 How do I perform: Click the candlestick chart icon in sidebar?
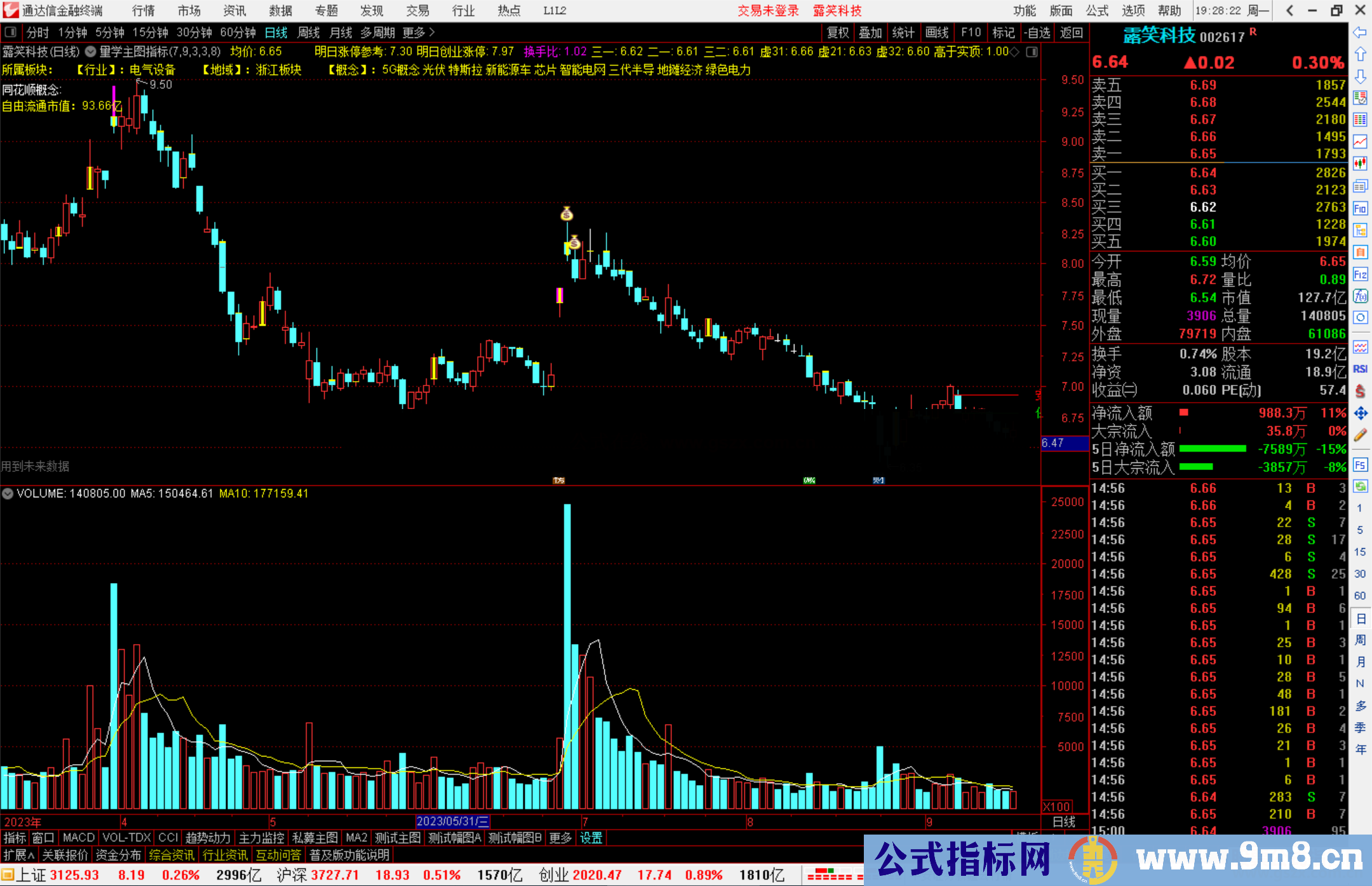click(x=1360, y=164)
